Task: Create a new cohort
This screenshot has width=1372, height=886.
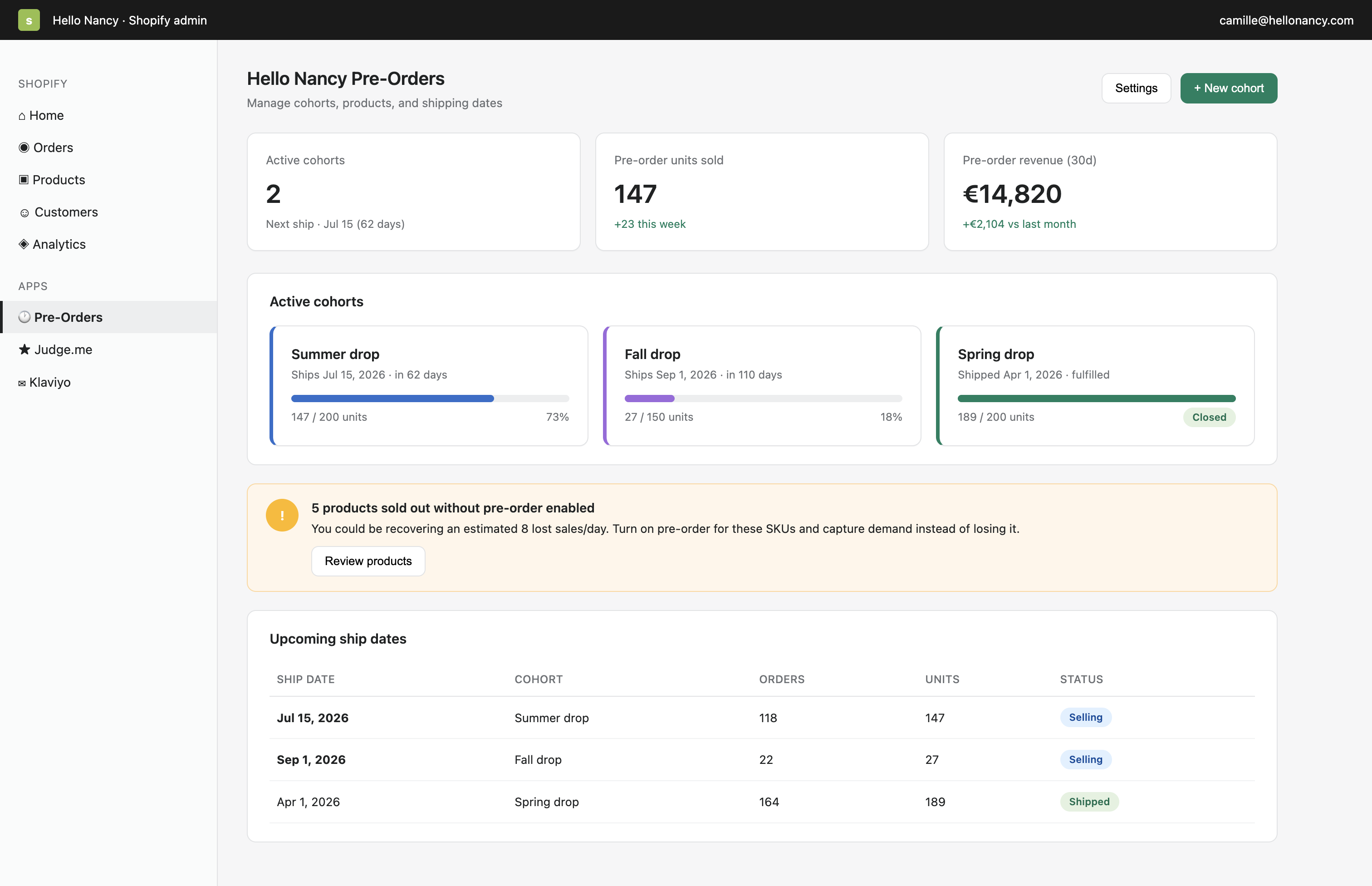Action: tap(1228, 88)
